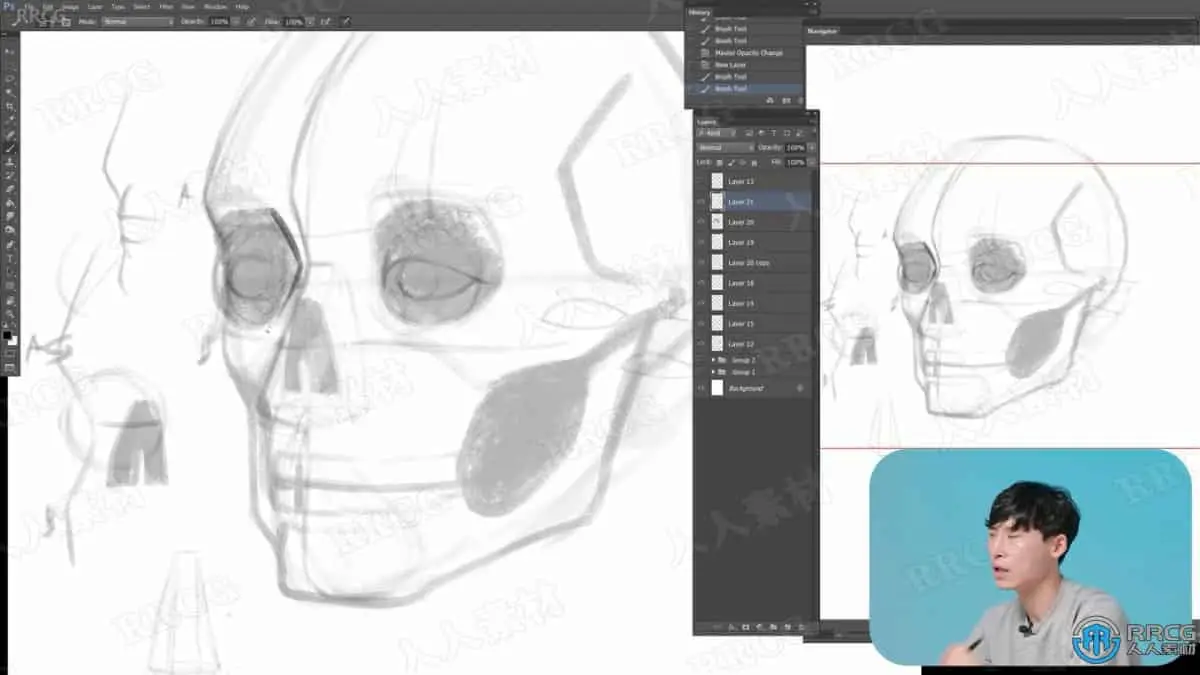Select the Pen tool
This screenshot has width=1200, height=675.
(11, 243)
